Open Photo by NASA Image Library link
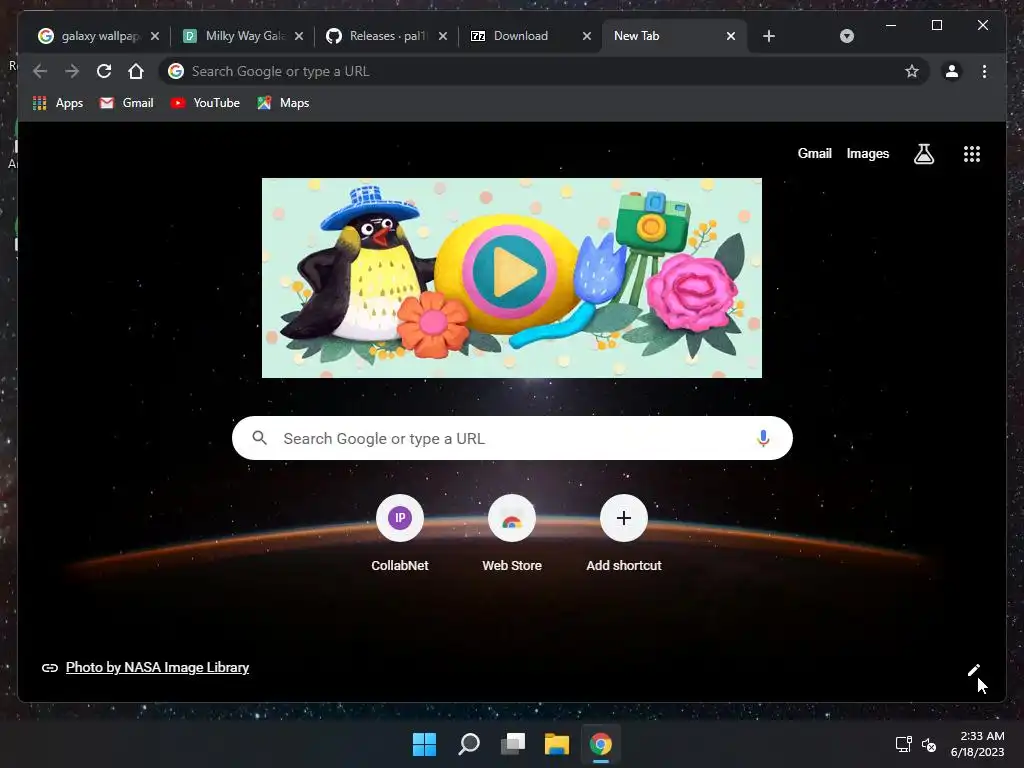Viewport: 1024px width, 768px height. [157, 667]
